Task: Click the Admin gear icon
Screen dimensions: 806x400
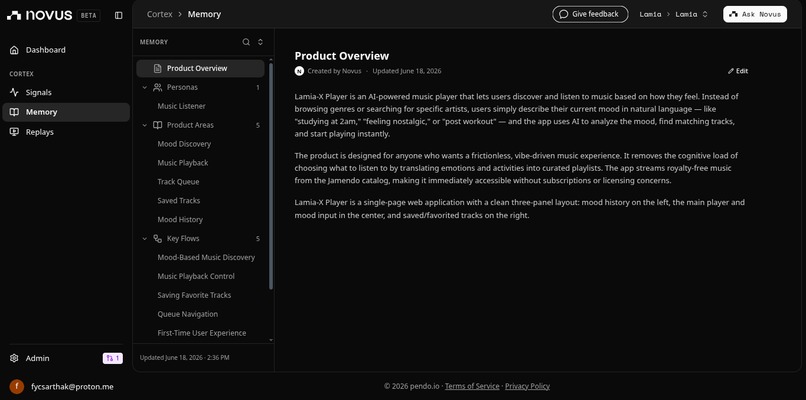Action: [x=14, y=358]
